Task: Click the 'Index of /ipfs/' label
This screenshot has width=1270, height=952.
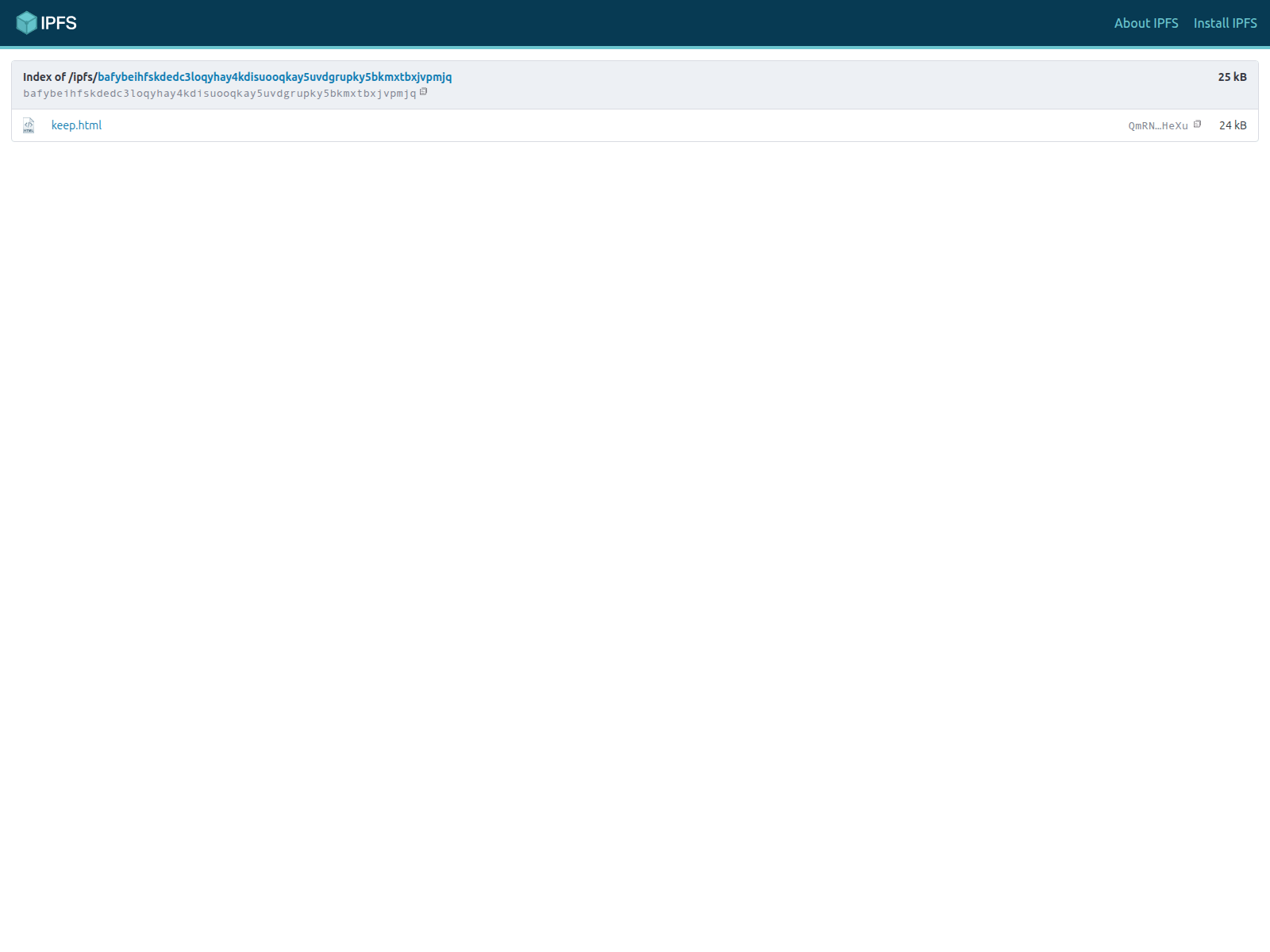Action: click(60, 77)
